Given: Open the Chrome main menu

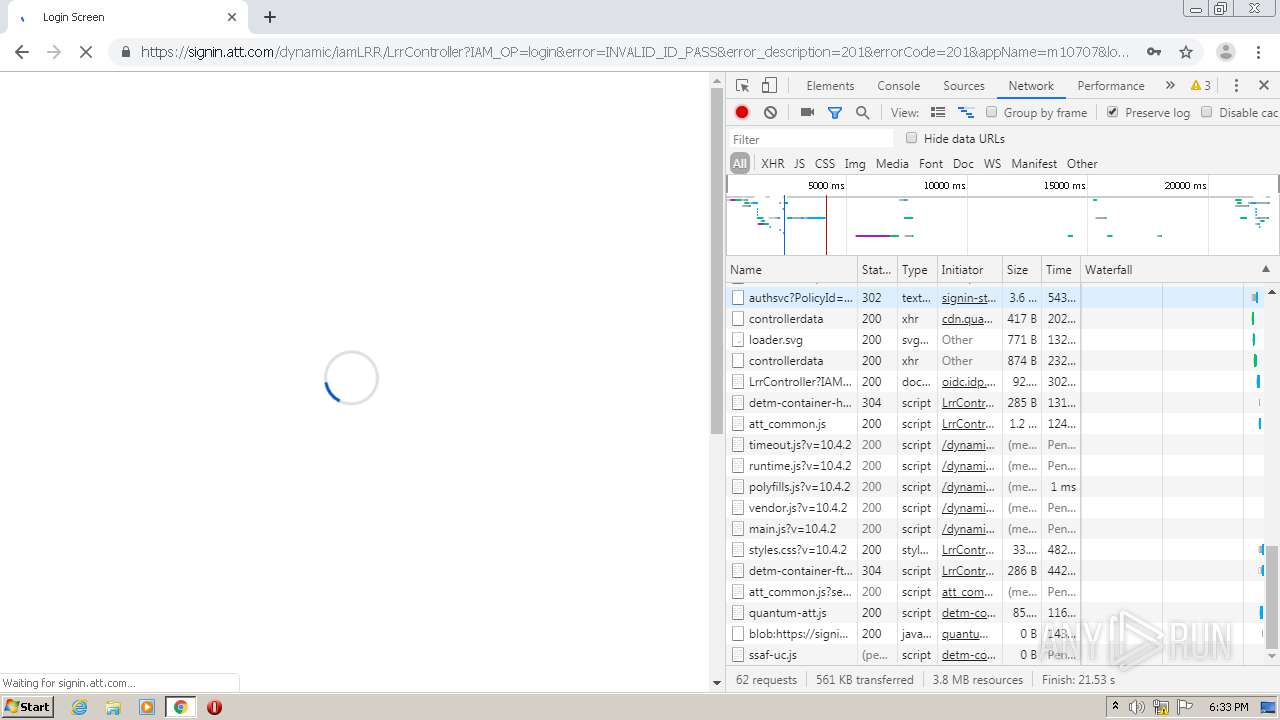Looking at the screenshot, I should click(x=1257, y=52).
